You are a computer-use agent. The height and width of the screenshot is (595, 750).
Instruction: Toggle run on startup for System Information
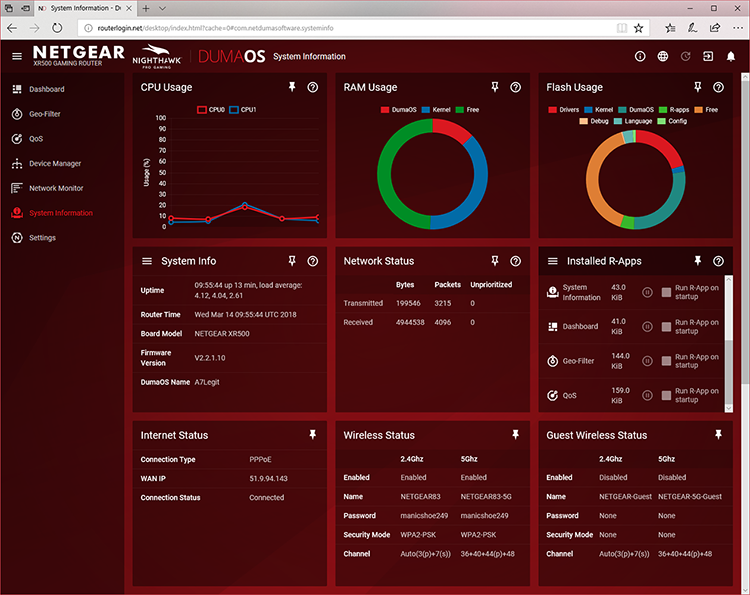pyautogui.click(x=666, y=292)
